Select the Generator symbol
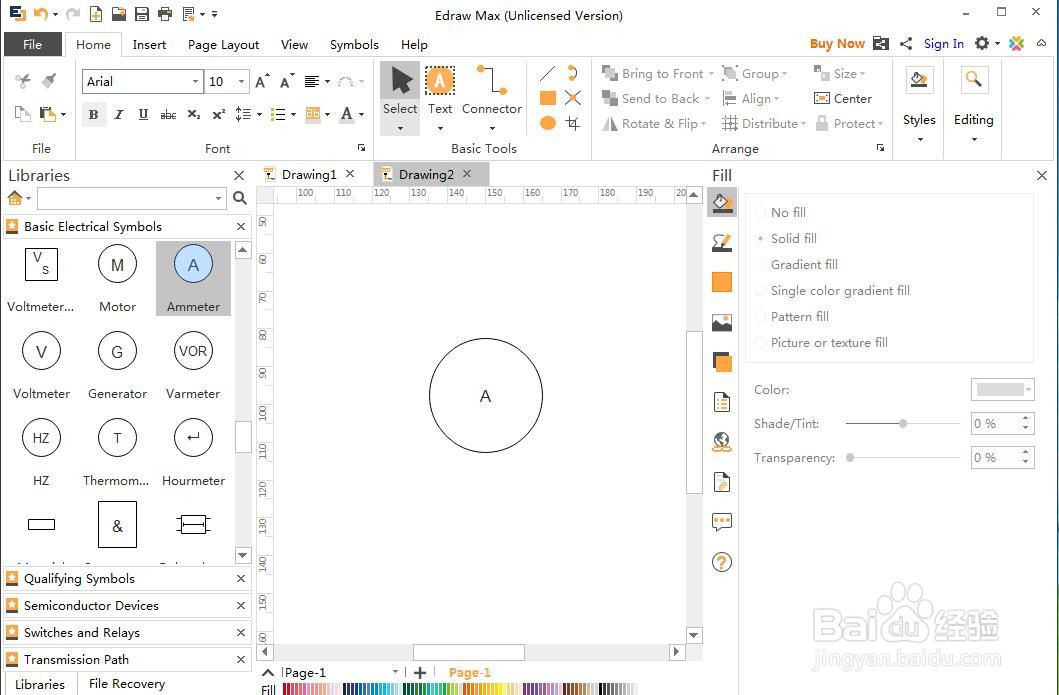Image resolution: width=1059 pixels, height=695 pixels. pyautogui.click(x=118, y=365)
